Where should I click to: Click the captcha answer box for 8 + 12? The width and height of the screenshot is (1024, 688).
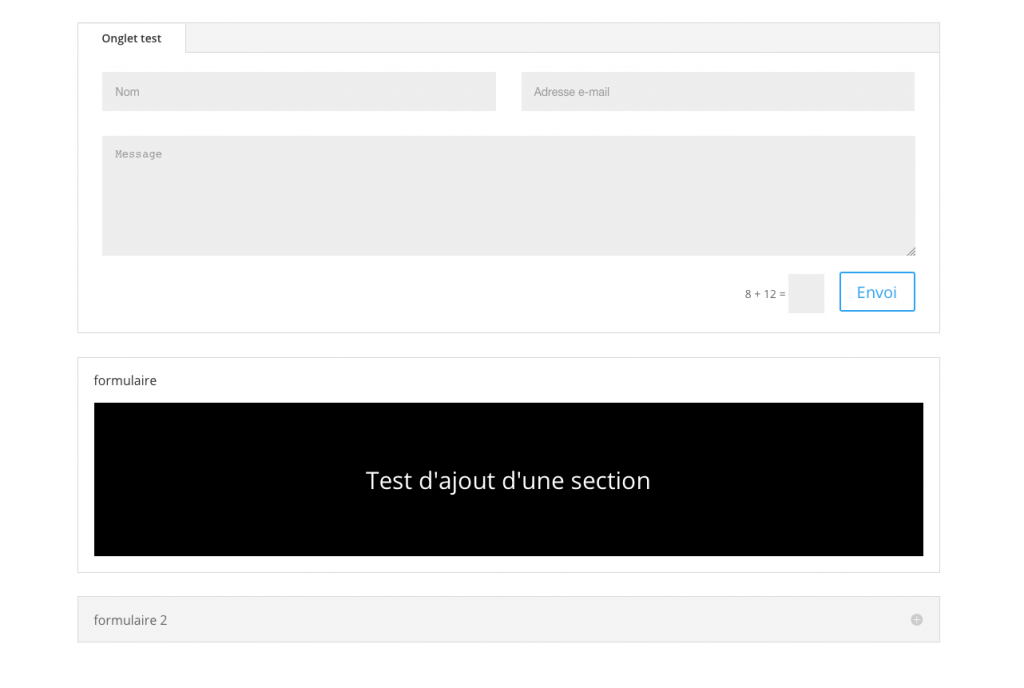(x=806, y=294)
